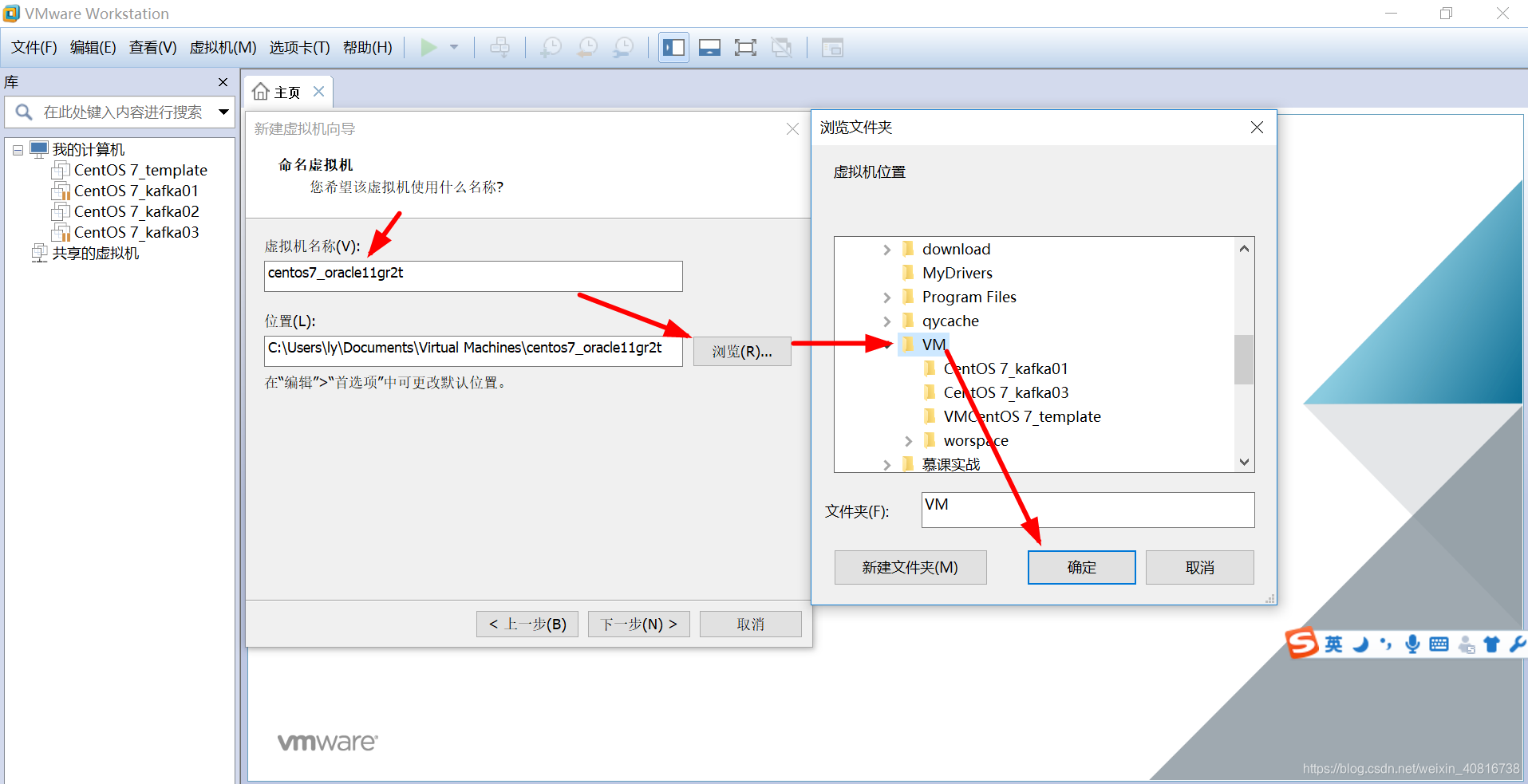Screen dimensions: 1528x784
Task: Select CentOS 7_kafka01 folder in browse dialog
Action: point(1005,369)
